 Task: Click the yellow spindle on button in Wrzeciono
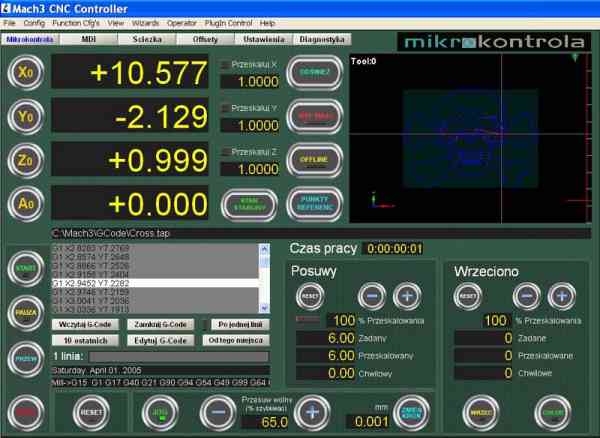(x=481, y=413)
